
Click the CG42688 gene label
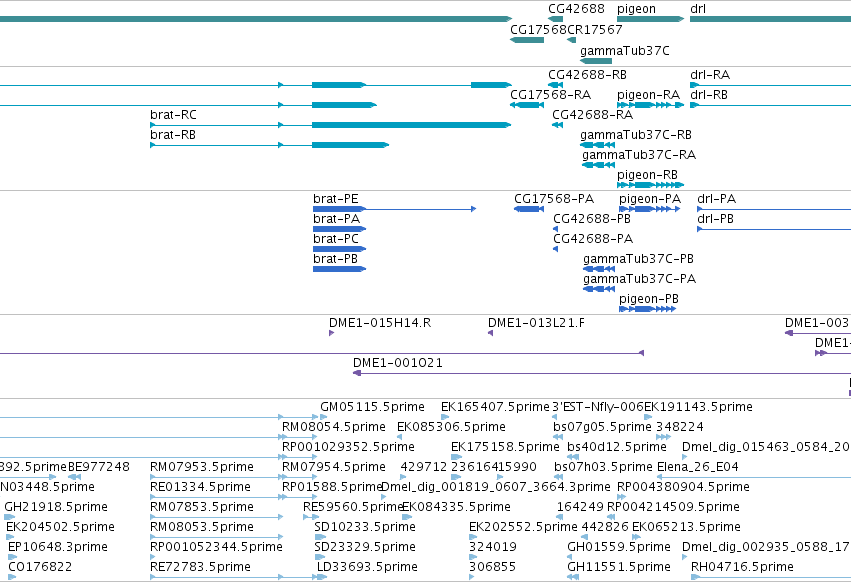[x=576, y=9]
